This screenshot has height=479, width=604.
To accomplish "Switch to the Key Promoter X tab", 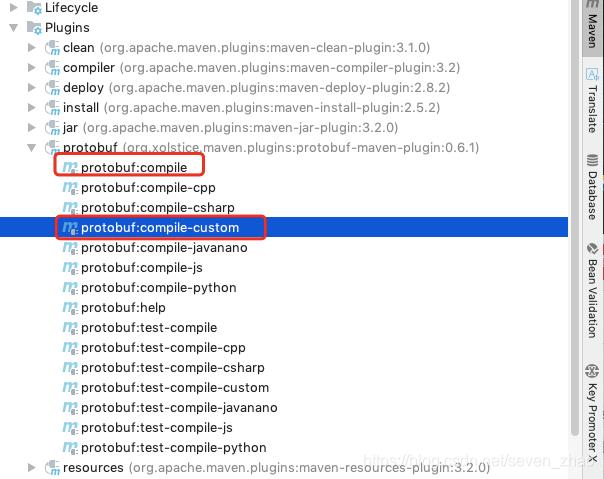I will click(x=592, y=413).
